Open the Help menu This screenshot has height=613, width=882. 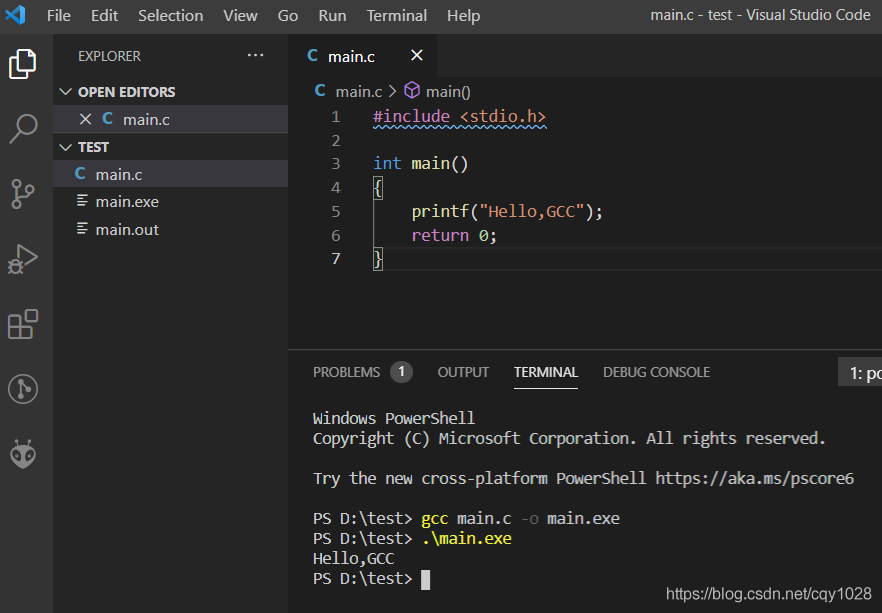pyautogui.click(x=464, y=16)
